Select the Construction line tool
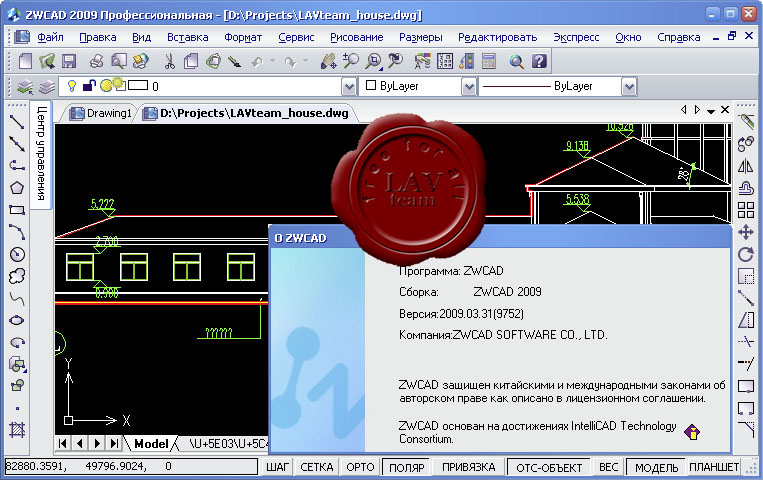This screenshot has width=763, height=480. coord(17,144)
